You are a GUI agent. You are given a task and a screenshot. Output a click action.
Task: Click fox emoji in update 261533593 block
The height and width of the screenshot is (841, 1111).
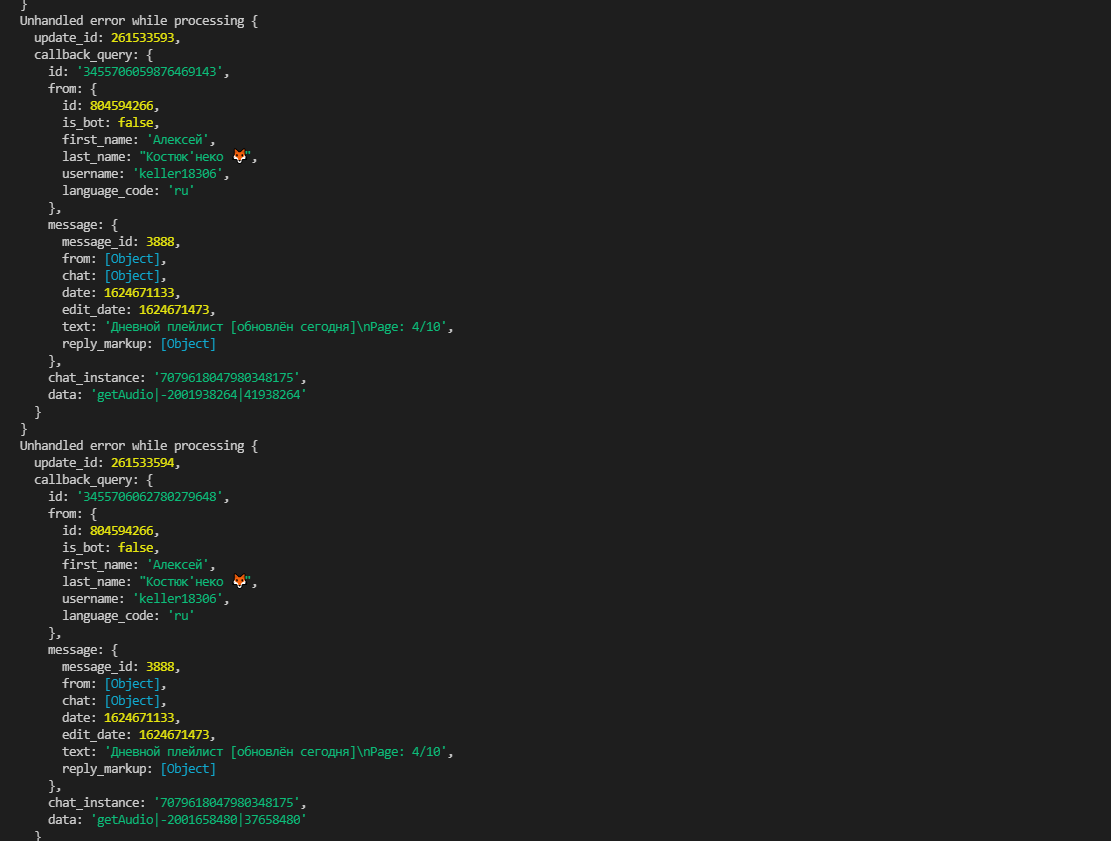point(239,156)
